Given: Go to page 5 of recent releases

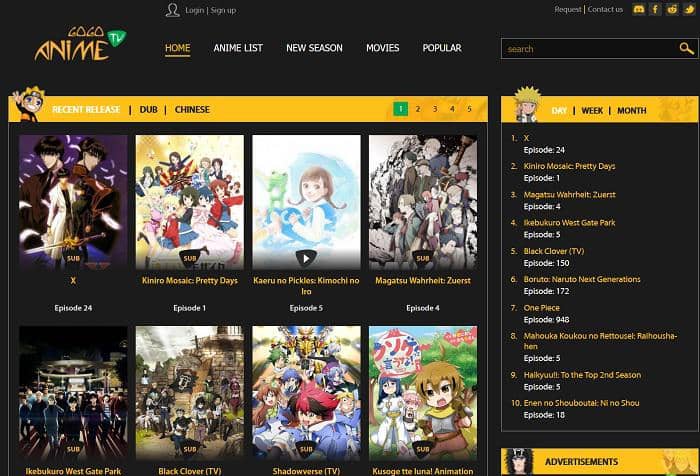Looking at the screenshot, I should click(x=469, y=109).
